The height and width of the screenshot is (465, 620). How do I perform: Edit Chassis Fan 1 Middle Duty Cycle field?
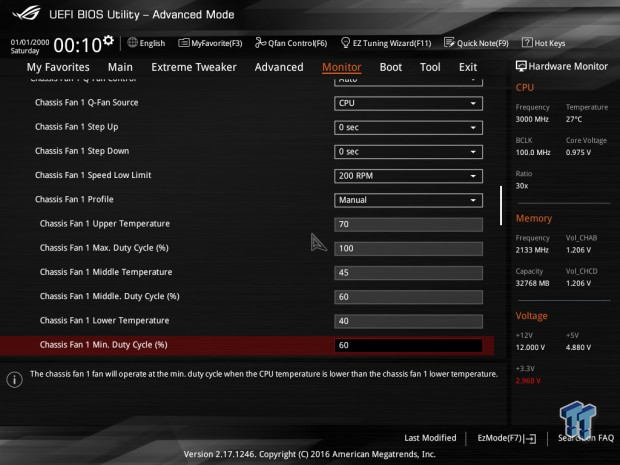click(408, 297)
